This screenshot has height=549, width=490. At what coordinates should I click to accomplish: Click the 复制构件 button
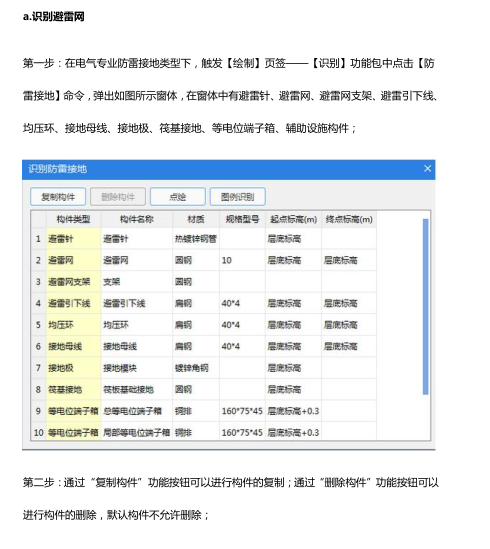point(58,196)
